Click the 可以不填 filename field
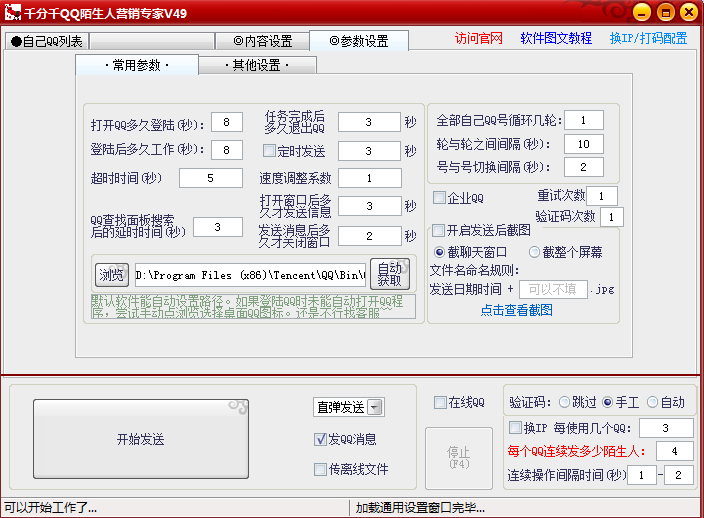704x518 pixels. click(x=553, y=290)
